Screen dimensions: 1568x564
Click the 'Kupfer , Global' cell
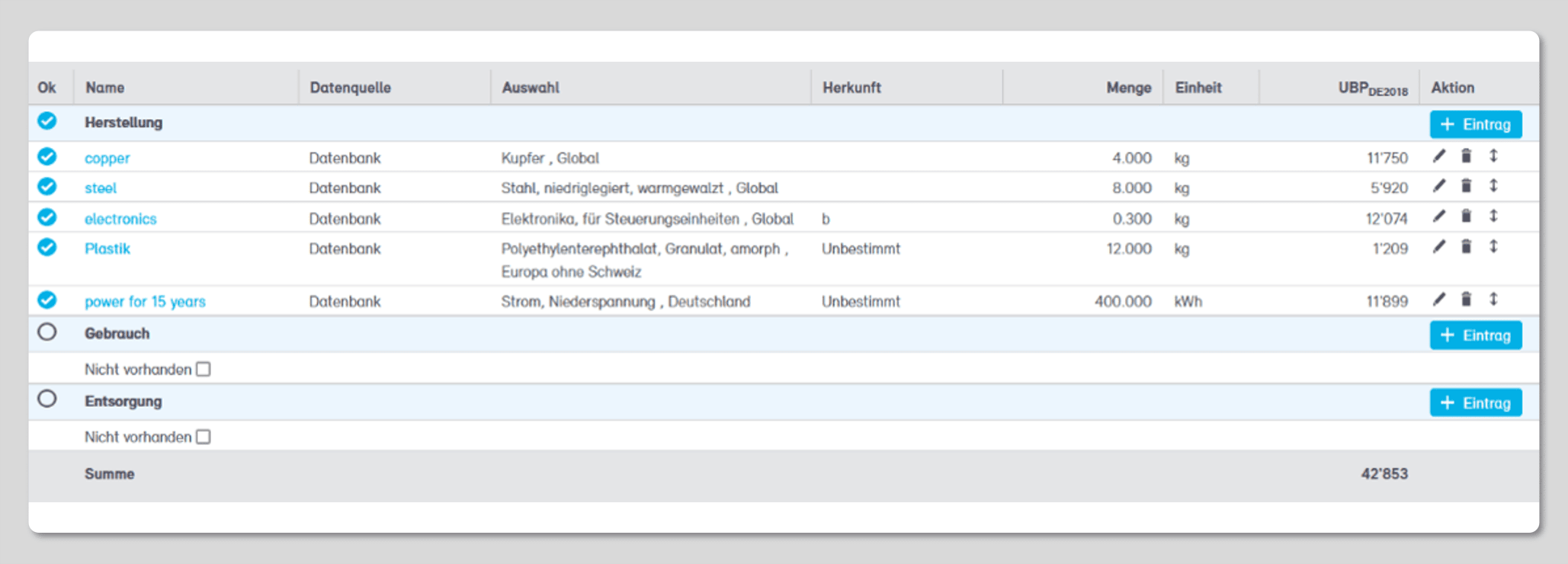click(x=550, y=159)
